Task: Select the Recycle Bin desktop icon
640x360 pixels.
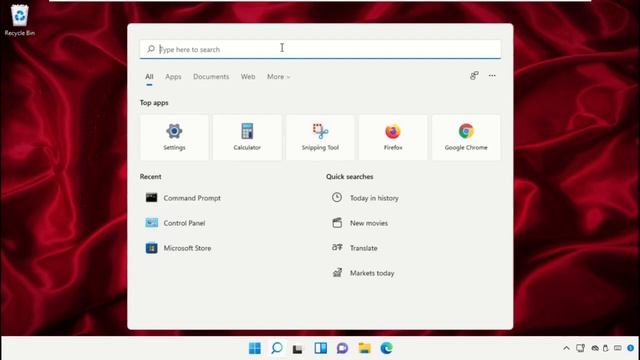Action: click(x=20, y=20)
